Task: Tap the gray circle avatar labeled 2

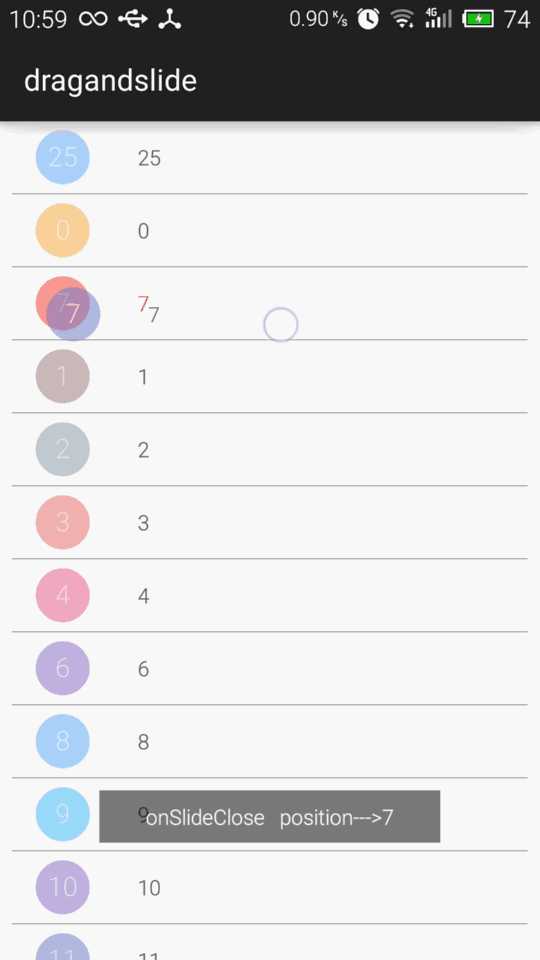Action: (62, 449)
